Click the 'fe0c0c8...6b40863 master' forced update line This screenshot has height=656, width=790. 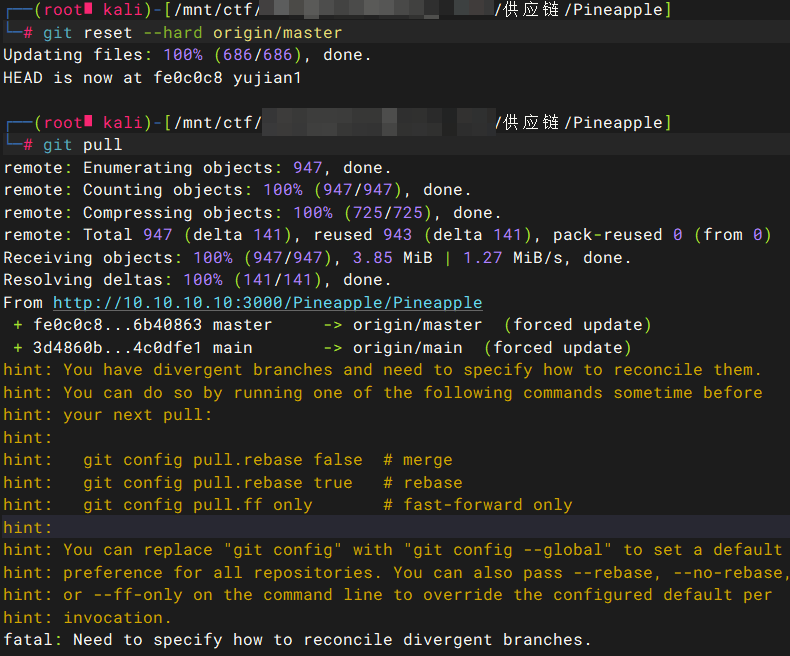click(x=332, y=325)
